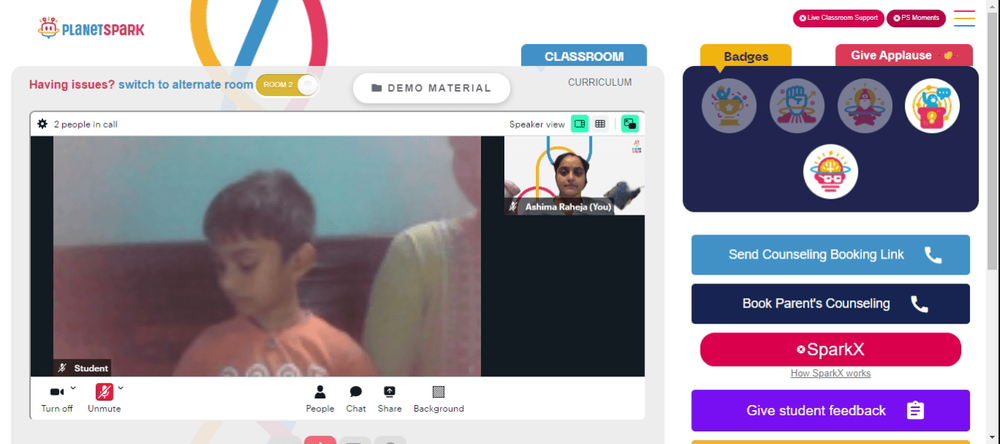Image resolution: width=1000 pixels, height=444 pixels.
Task: Send Counseling Booking Link
Action: (x=830, y=255)
